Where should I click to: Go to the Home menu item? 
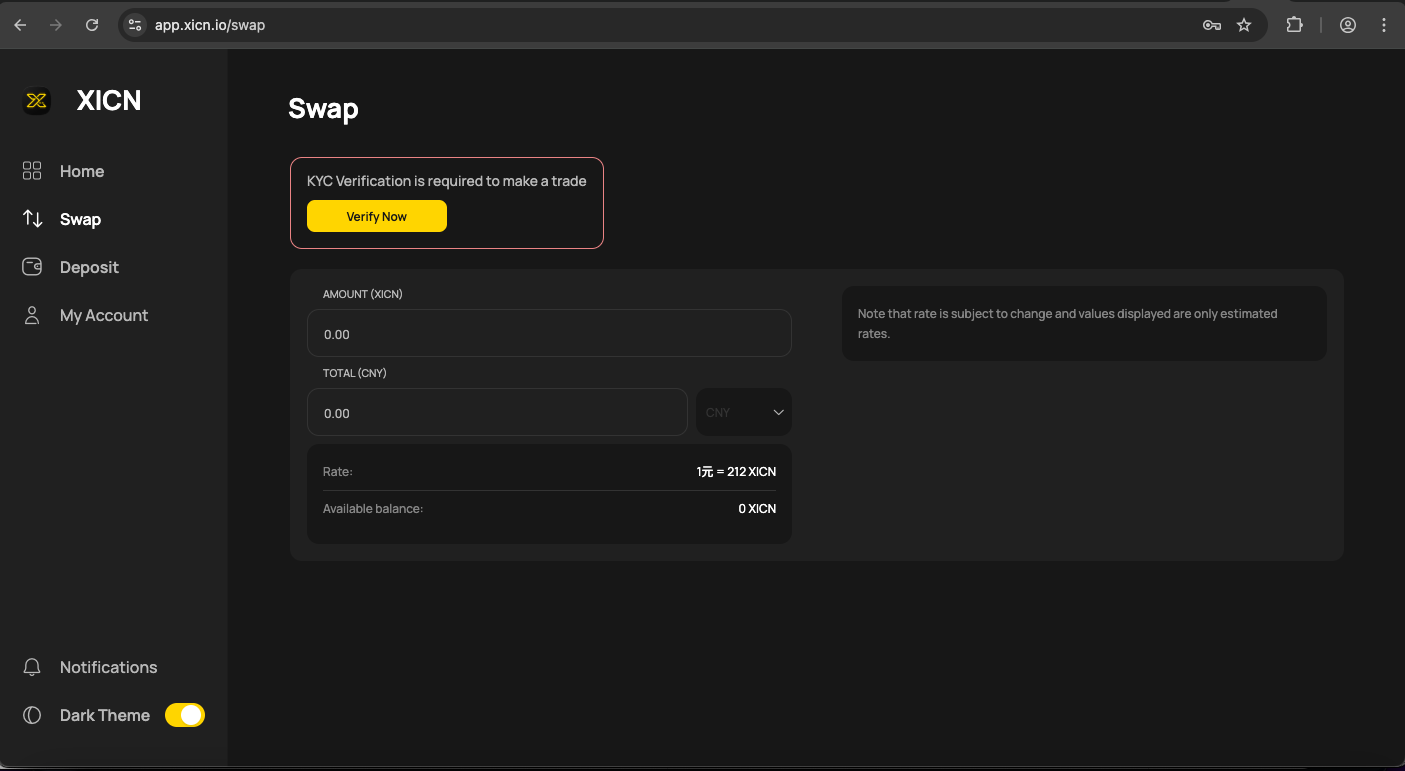coord(82,171)
